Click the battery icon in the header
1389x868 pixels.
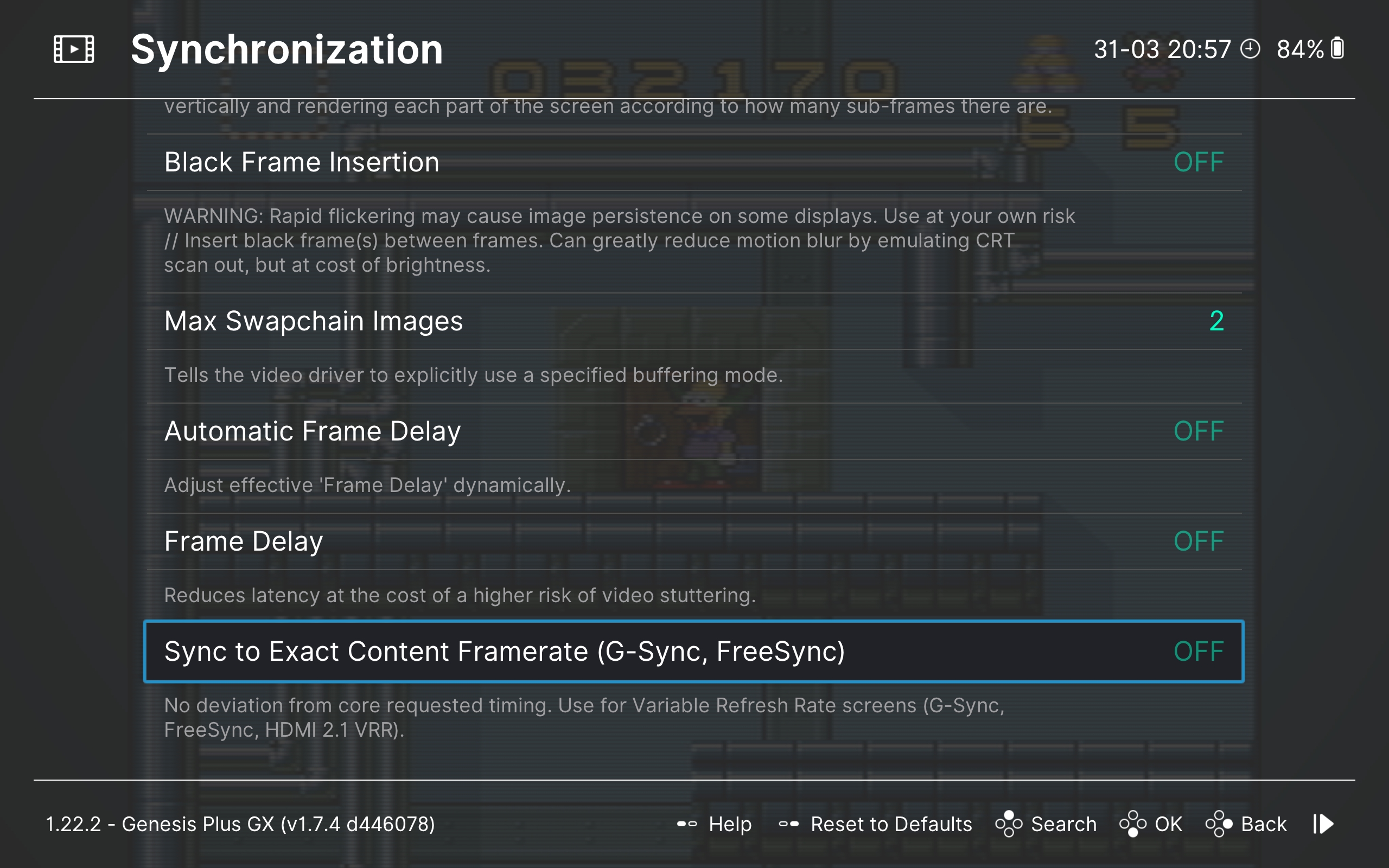[1337, 49]
